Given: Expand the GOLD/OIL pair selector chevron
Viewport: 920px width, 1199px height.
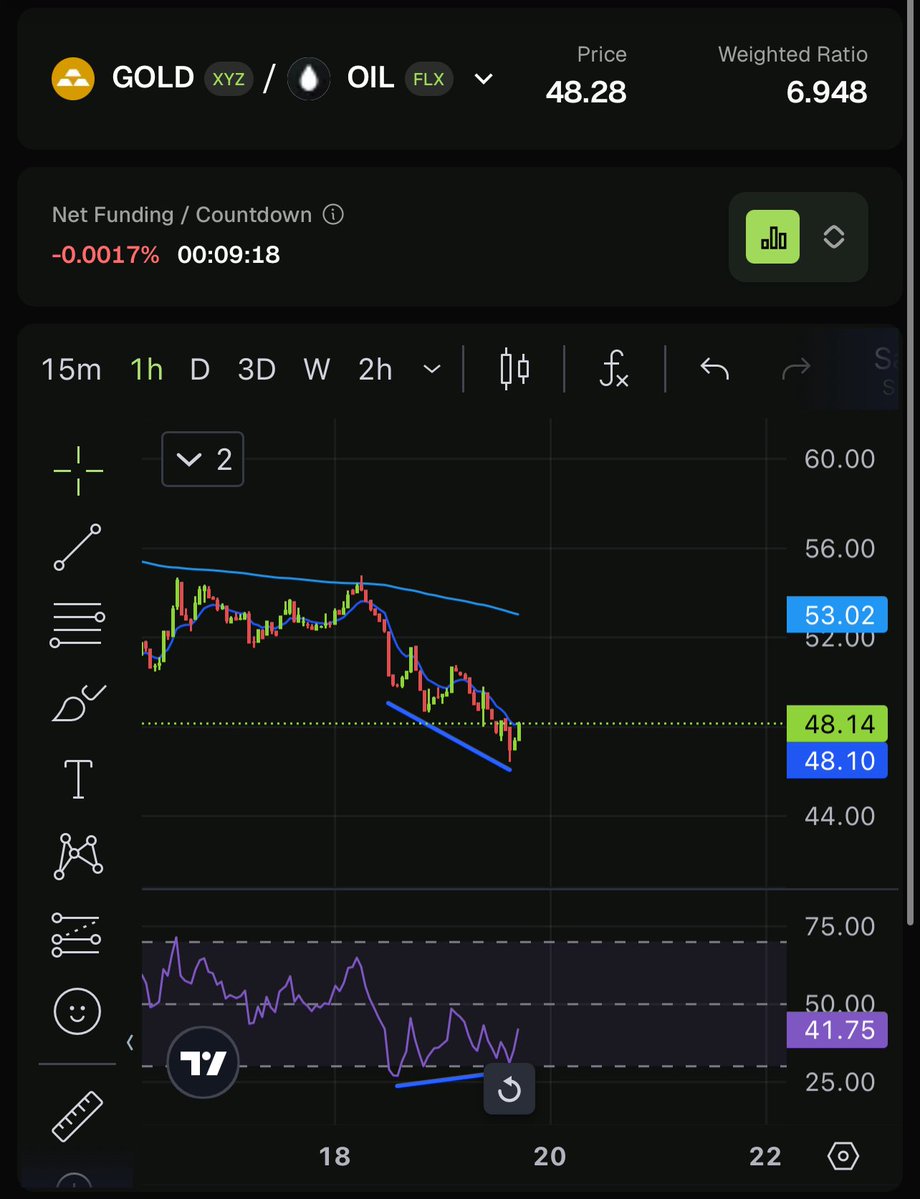Looking at the screenshot, I should coord(483,79).
